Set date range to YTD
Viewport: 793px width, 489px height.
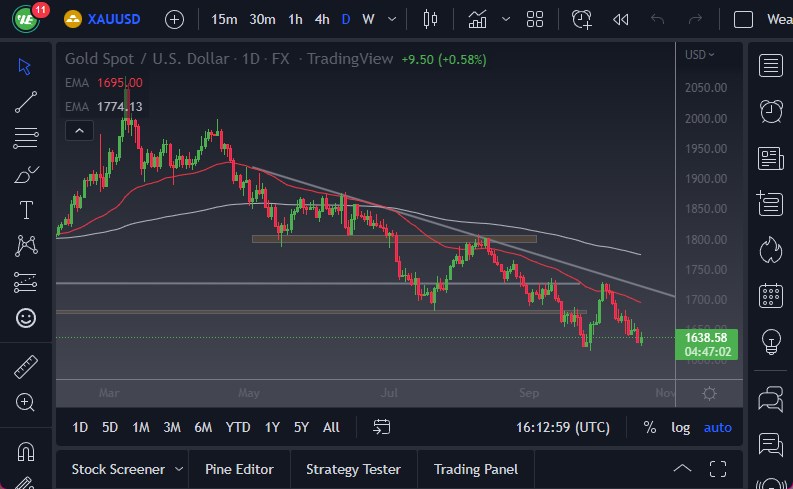coord(238,427)
